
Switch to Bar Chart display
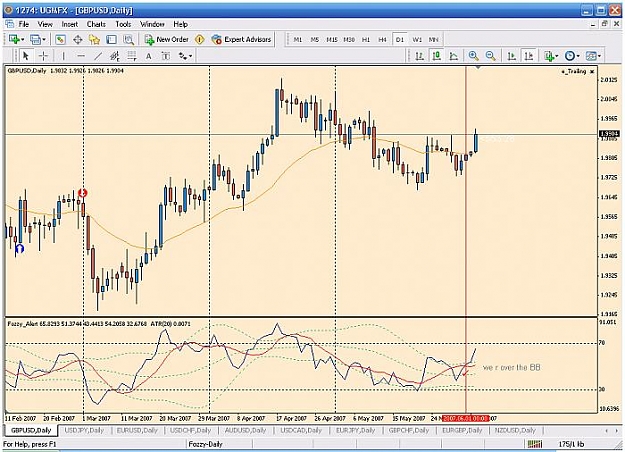tap(419, 56)
